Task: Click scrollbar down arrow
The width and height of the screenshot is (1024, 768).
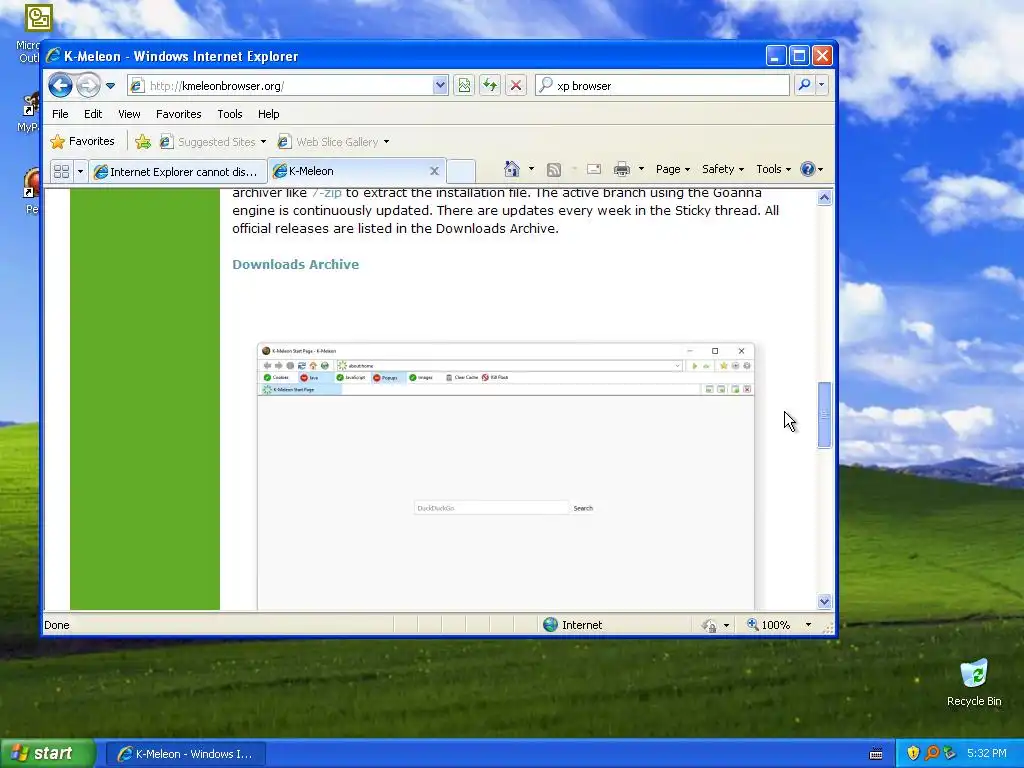Action: [824, 601]
